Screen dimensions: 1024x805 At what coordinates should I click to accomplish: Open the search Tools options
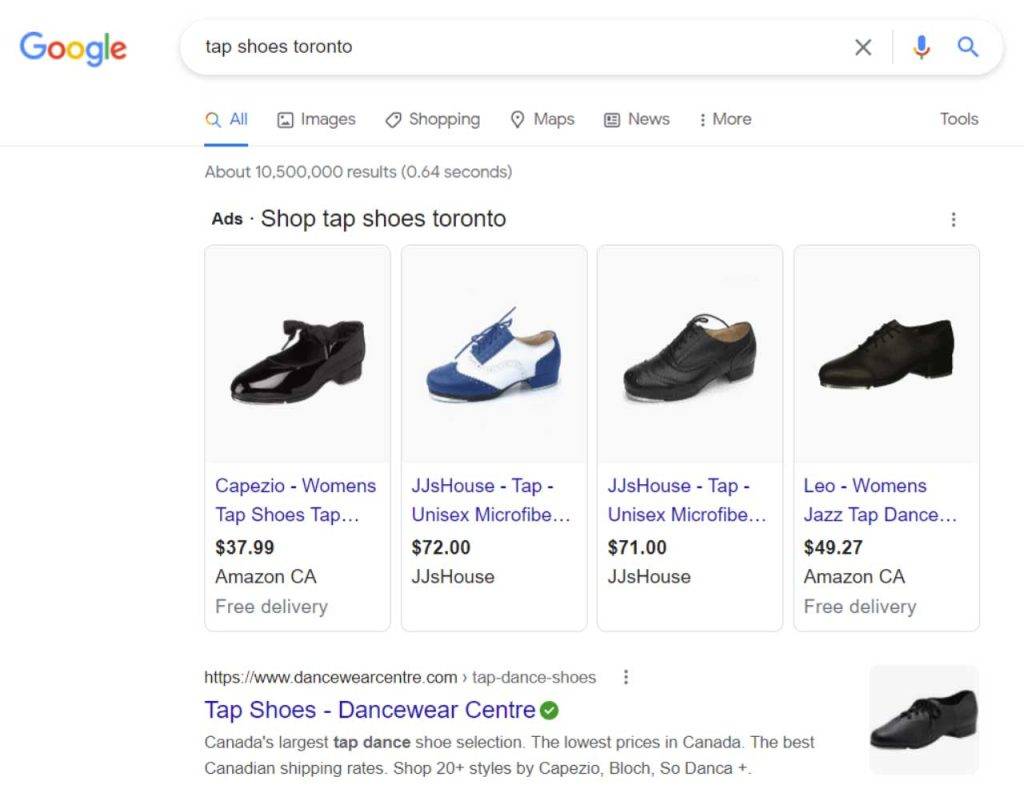(959, 119)
